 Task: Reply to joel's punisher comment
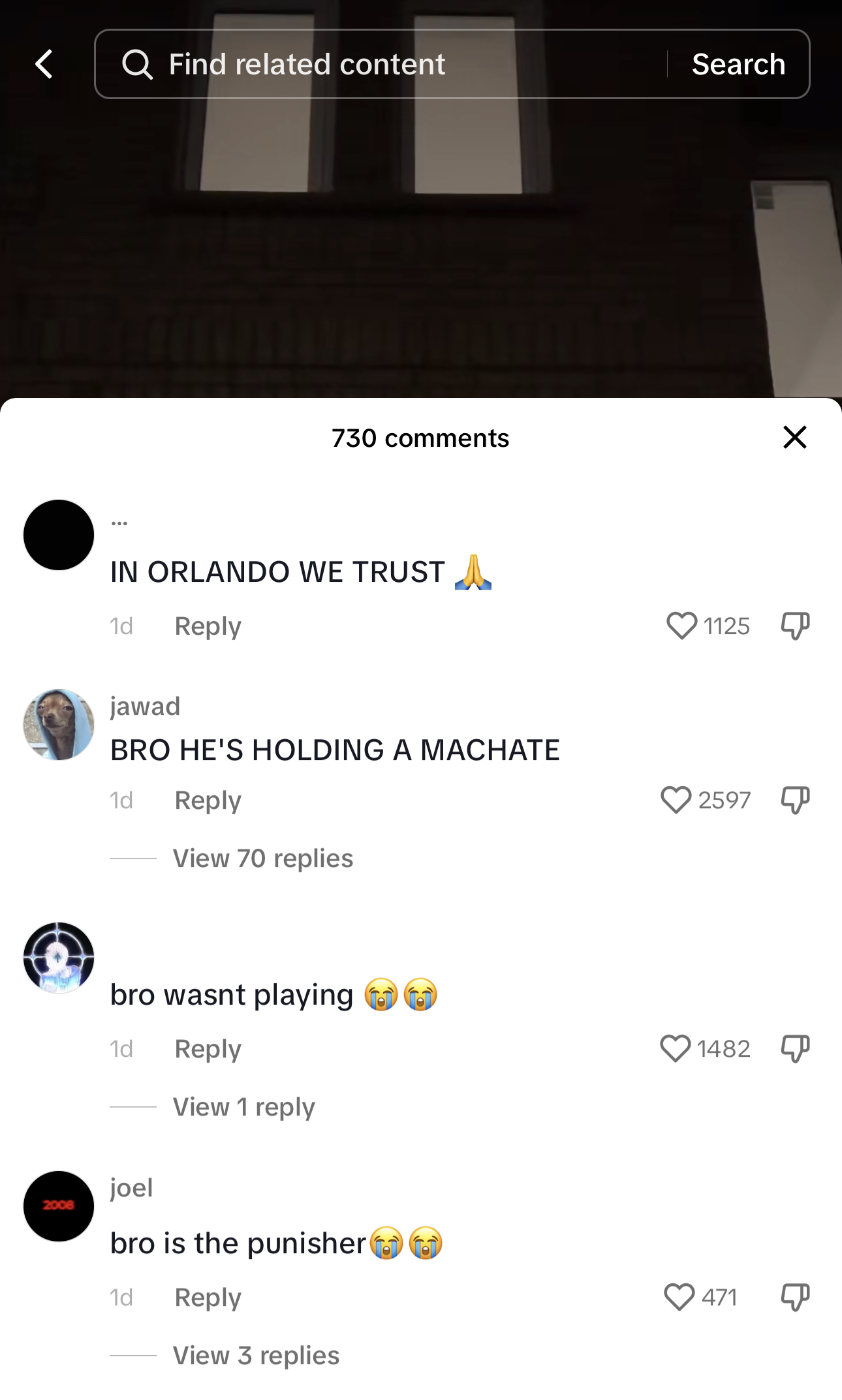208,1298
